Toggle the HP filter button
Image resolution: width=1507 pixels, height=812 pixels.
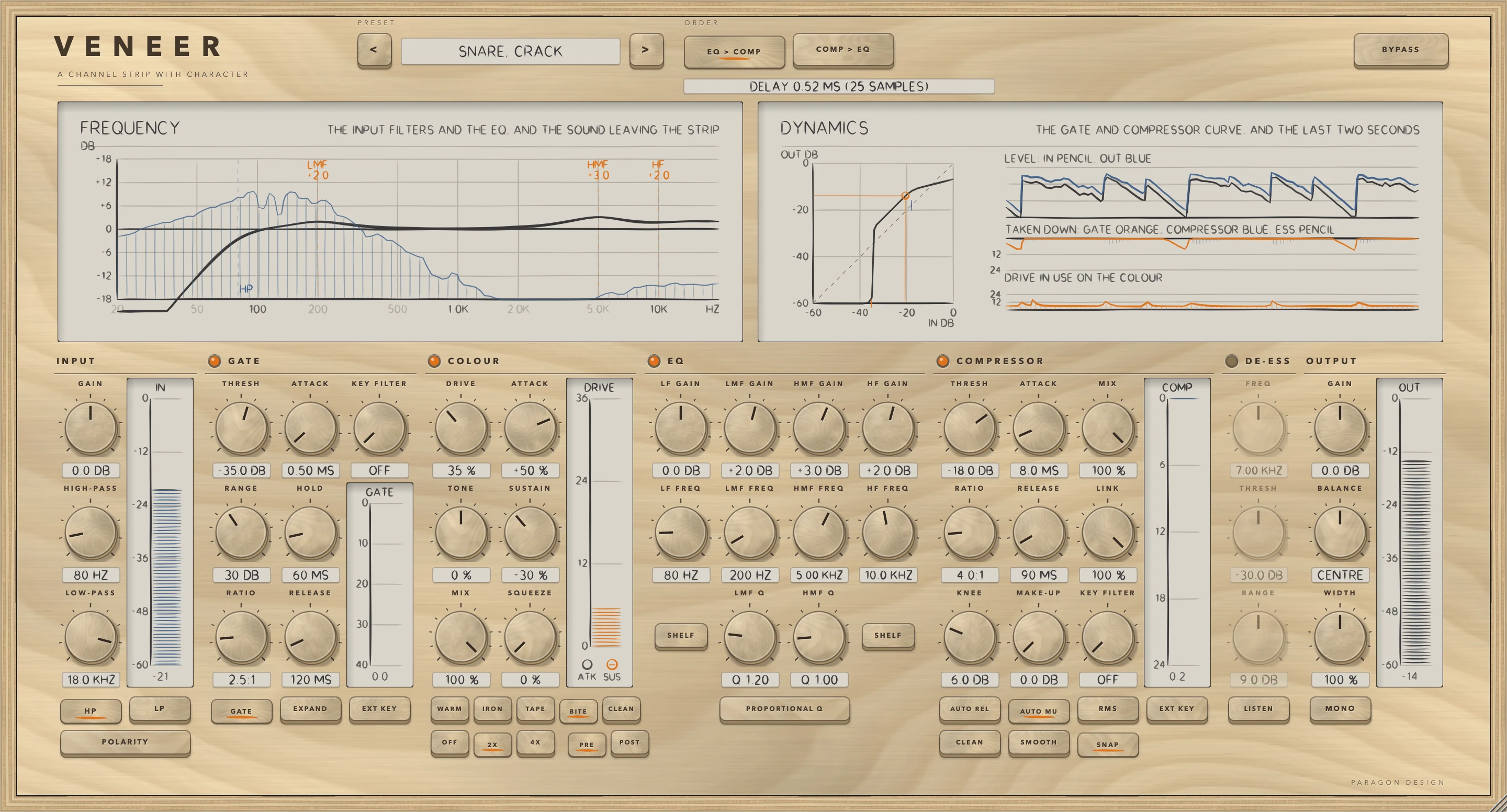(91, 712)
